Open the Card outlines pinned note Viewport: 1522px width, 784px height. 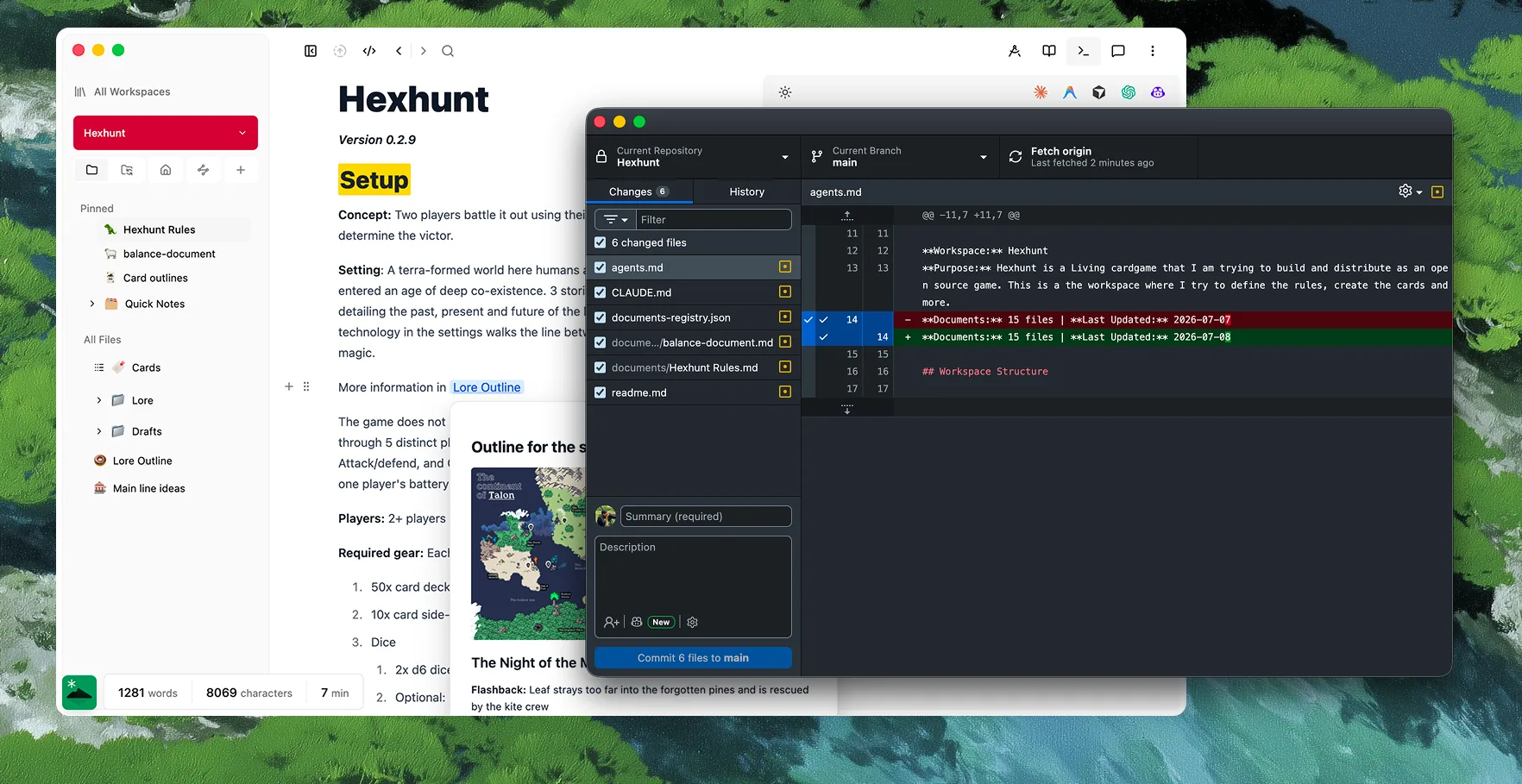tap(155, 278)
